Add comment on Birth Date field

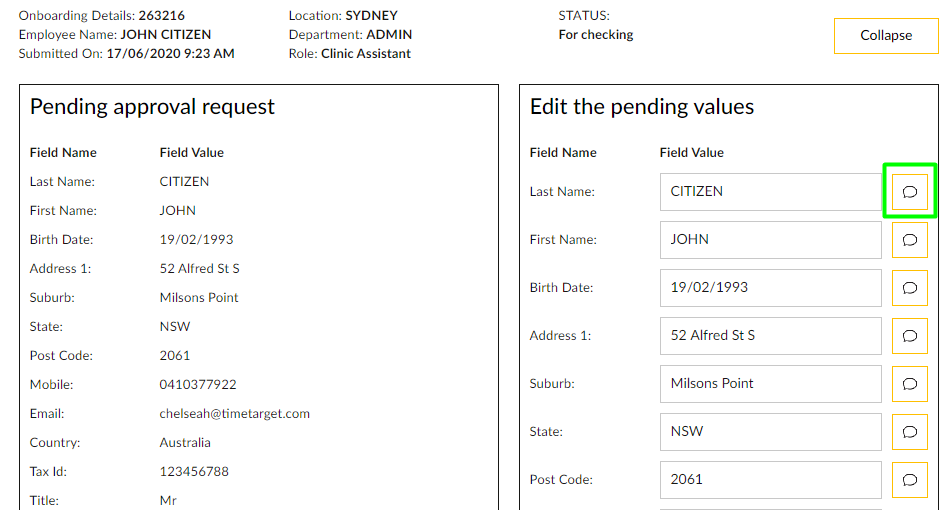click(x=909, y=288)
